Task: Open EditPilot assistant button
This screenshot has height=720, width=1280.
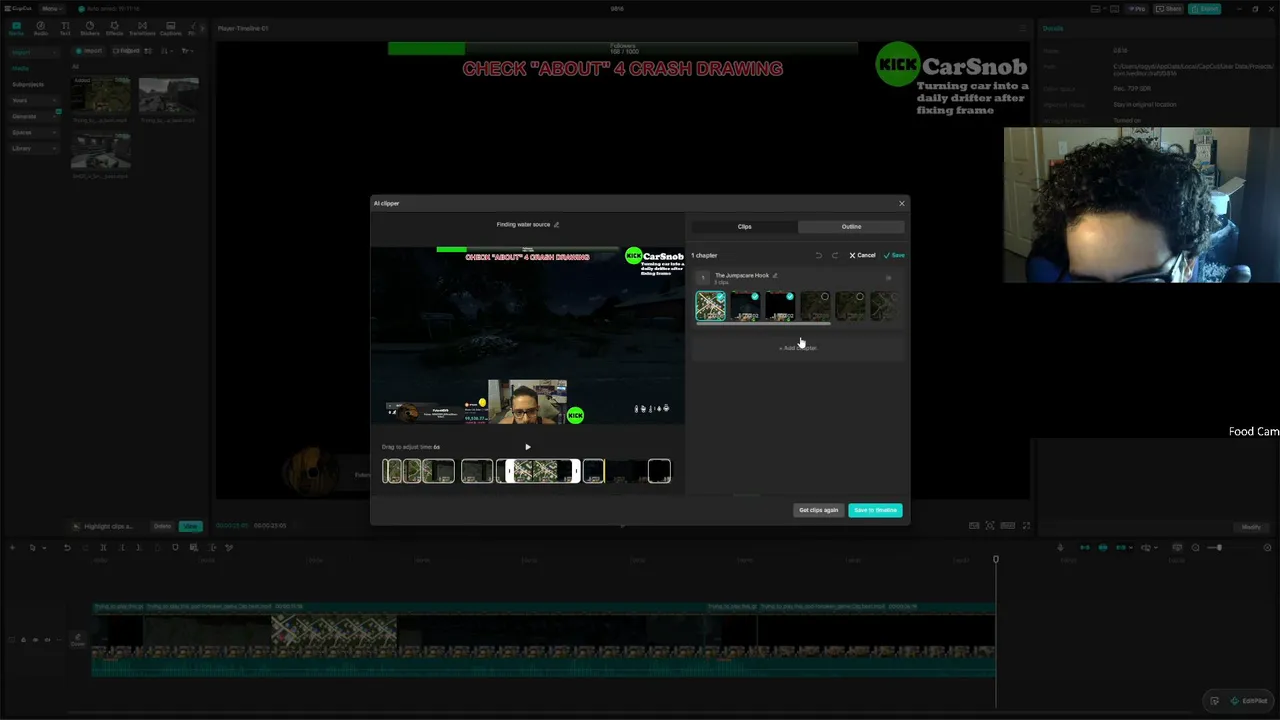Action: (1249, 701)
